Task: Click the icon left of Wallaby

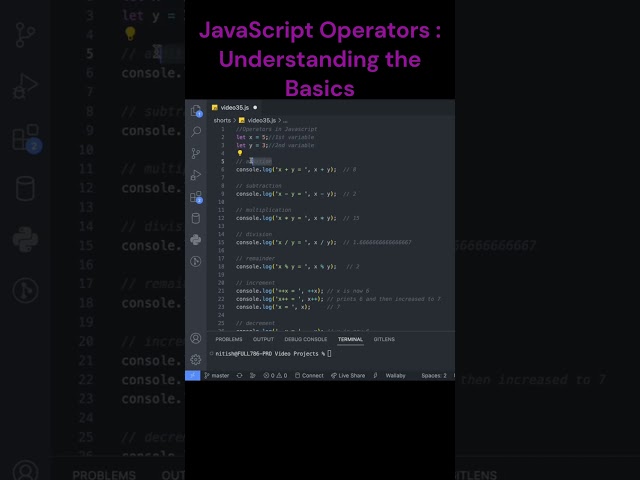Action: click(375, 376)
